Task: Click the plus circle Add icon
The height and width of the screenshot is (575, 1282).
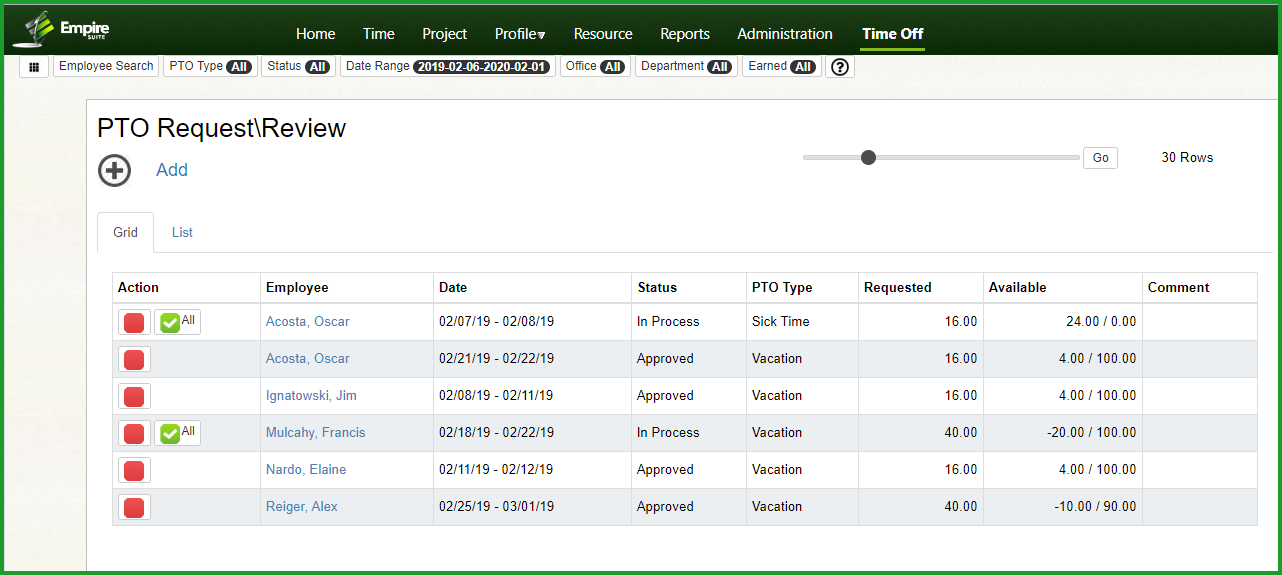Action: click(115, 170)
